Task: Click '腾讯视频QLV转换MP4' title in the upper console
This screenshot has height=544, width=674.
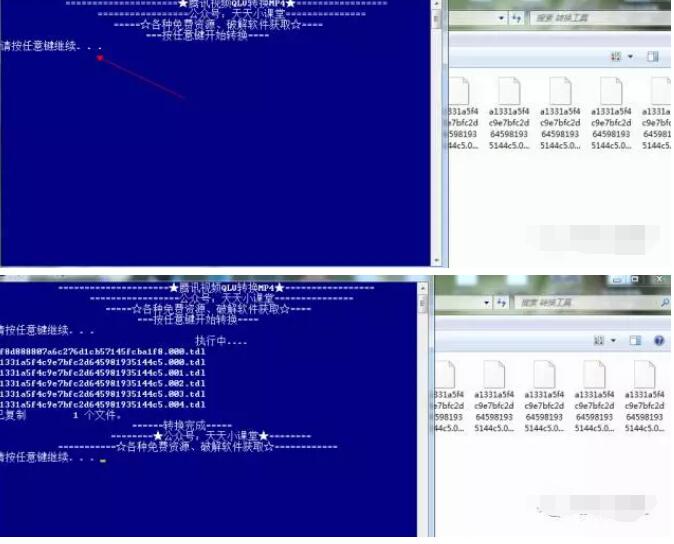Action: (237, 4)
